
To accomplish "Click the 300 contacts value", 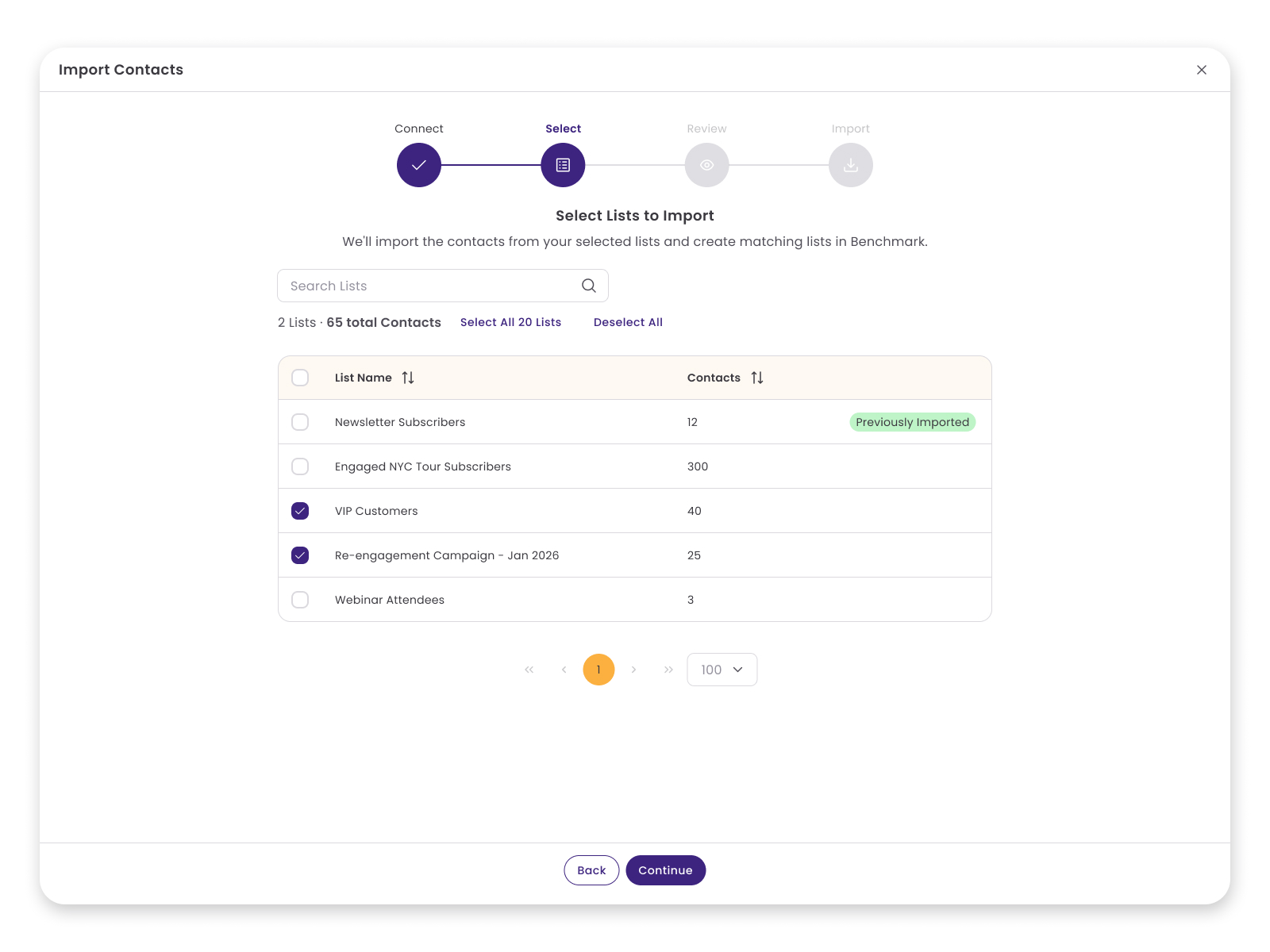I will [698, 466].
